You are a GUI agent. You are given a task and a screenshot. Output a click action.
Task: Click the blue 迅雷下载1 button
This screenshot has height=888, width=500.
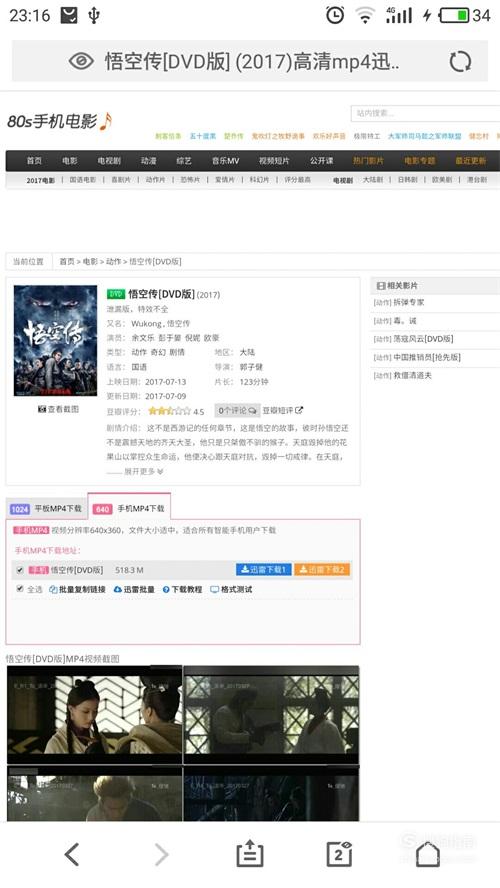coord(264,570)
